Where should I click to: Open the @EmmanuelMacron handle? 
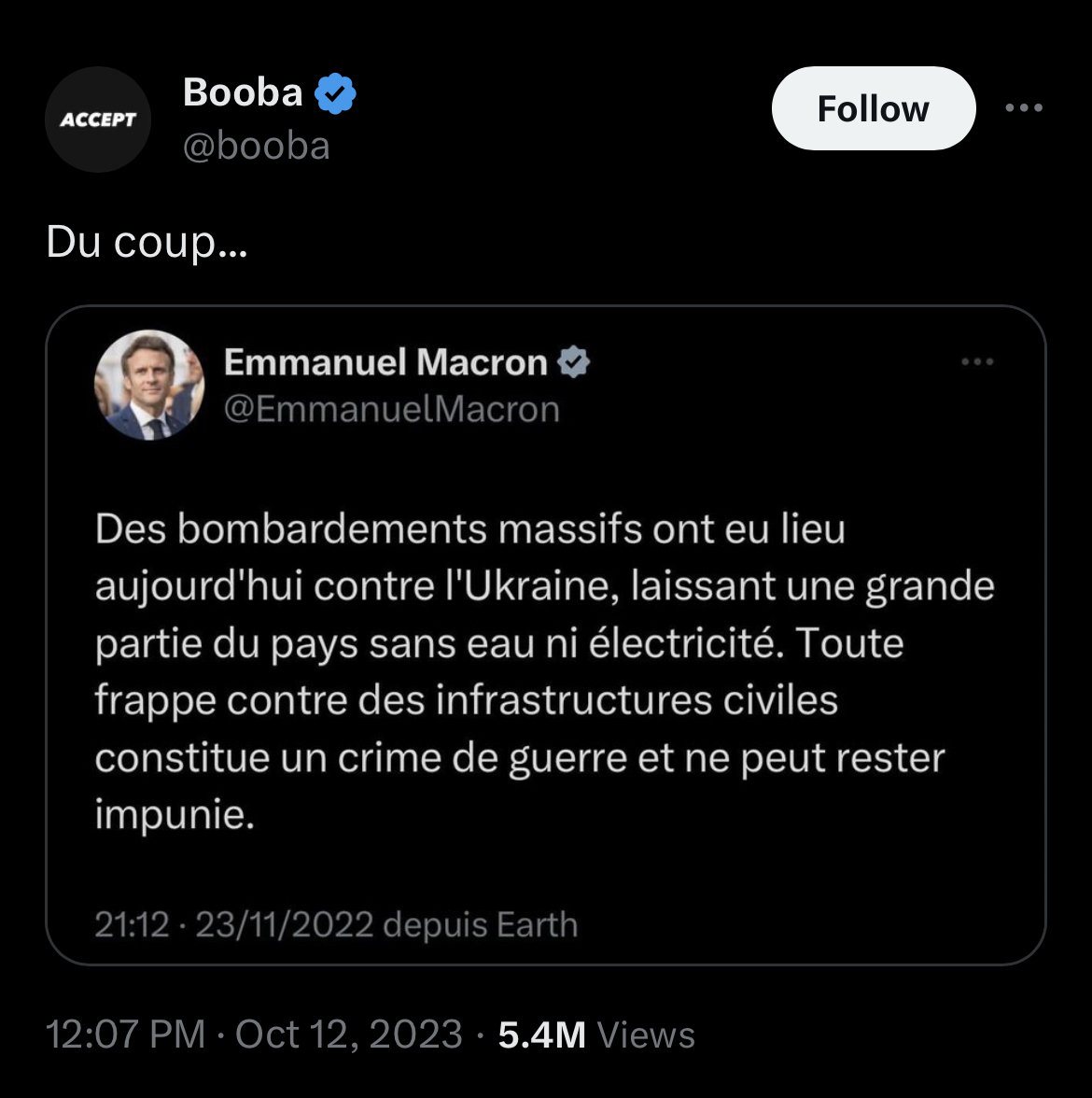(392, 409)
